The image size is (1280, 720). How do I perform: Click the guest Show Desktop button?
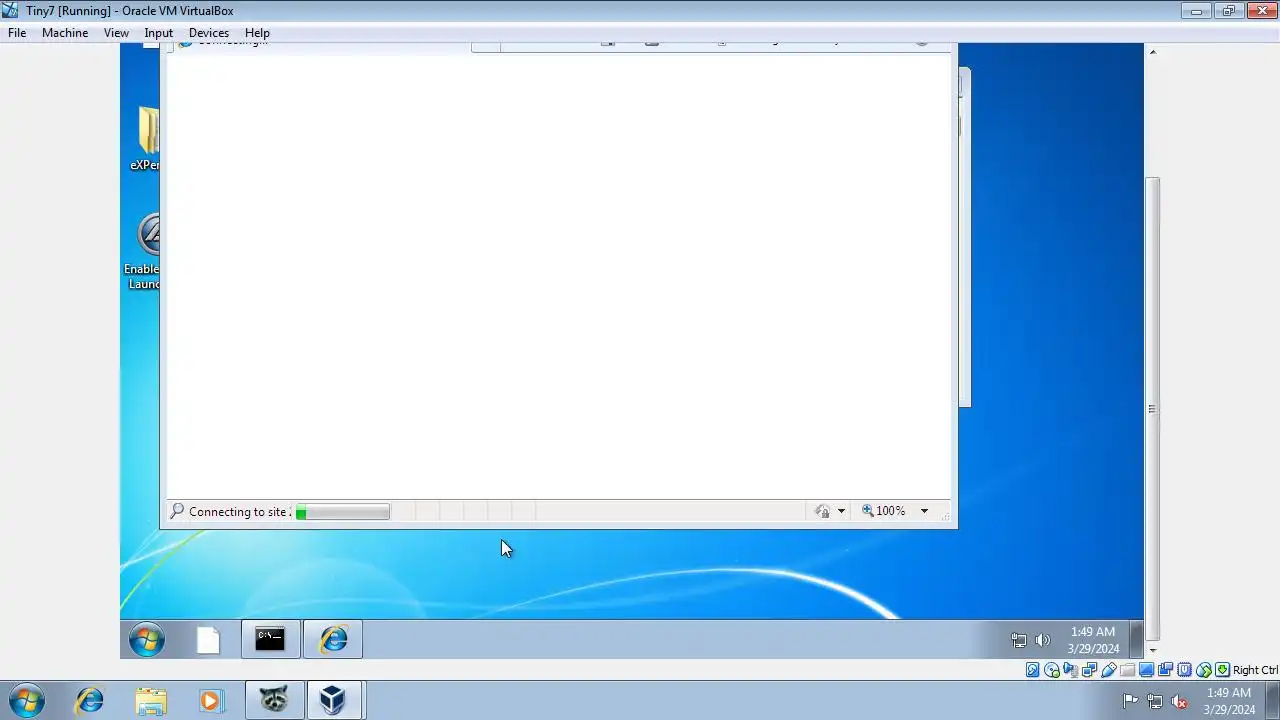pos(1137,640)
